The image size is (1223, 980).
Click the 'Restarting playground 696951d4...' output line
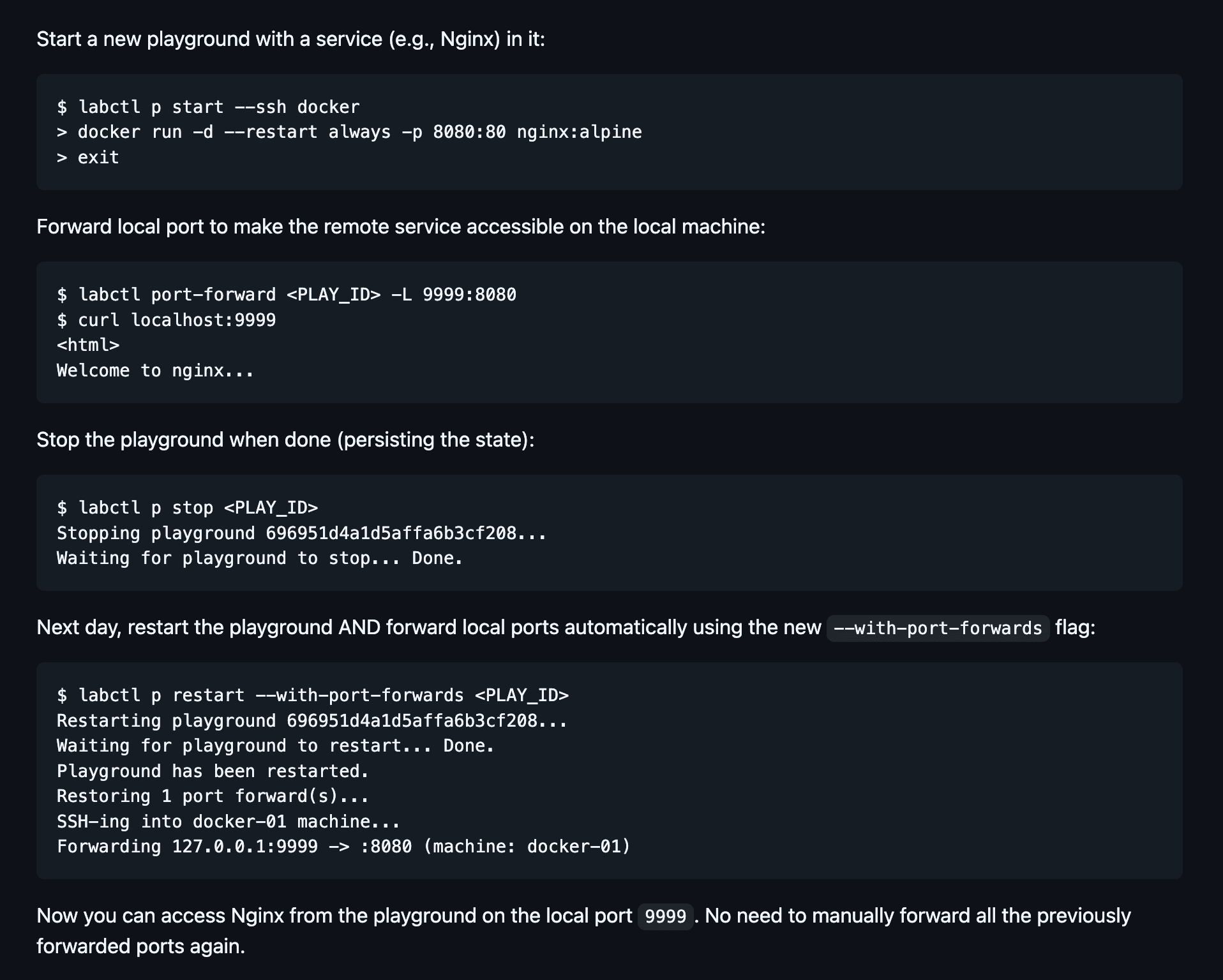point(311,721)
